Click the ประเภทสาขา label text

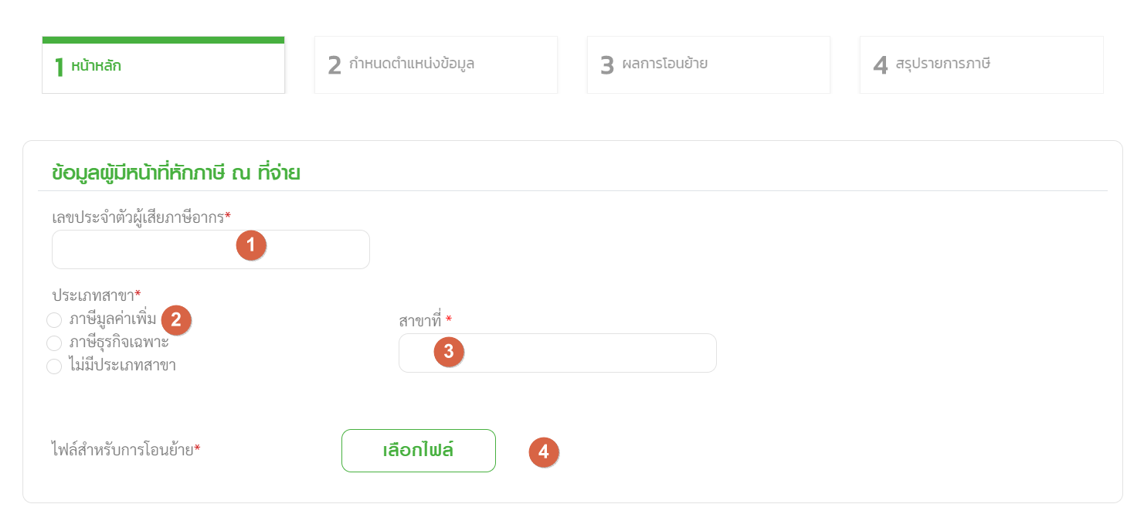point(96,295)
